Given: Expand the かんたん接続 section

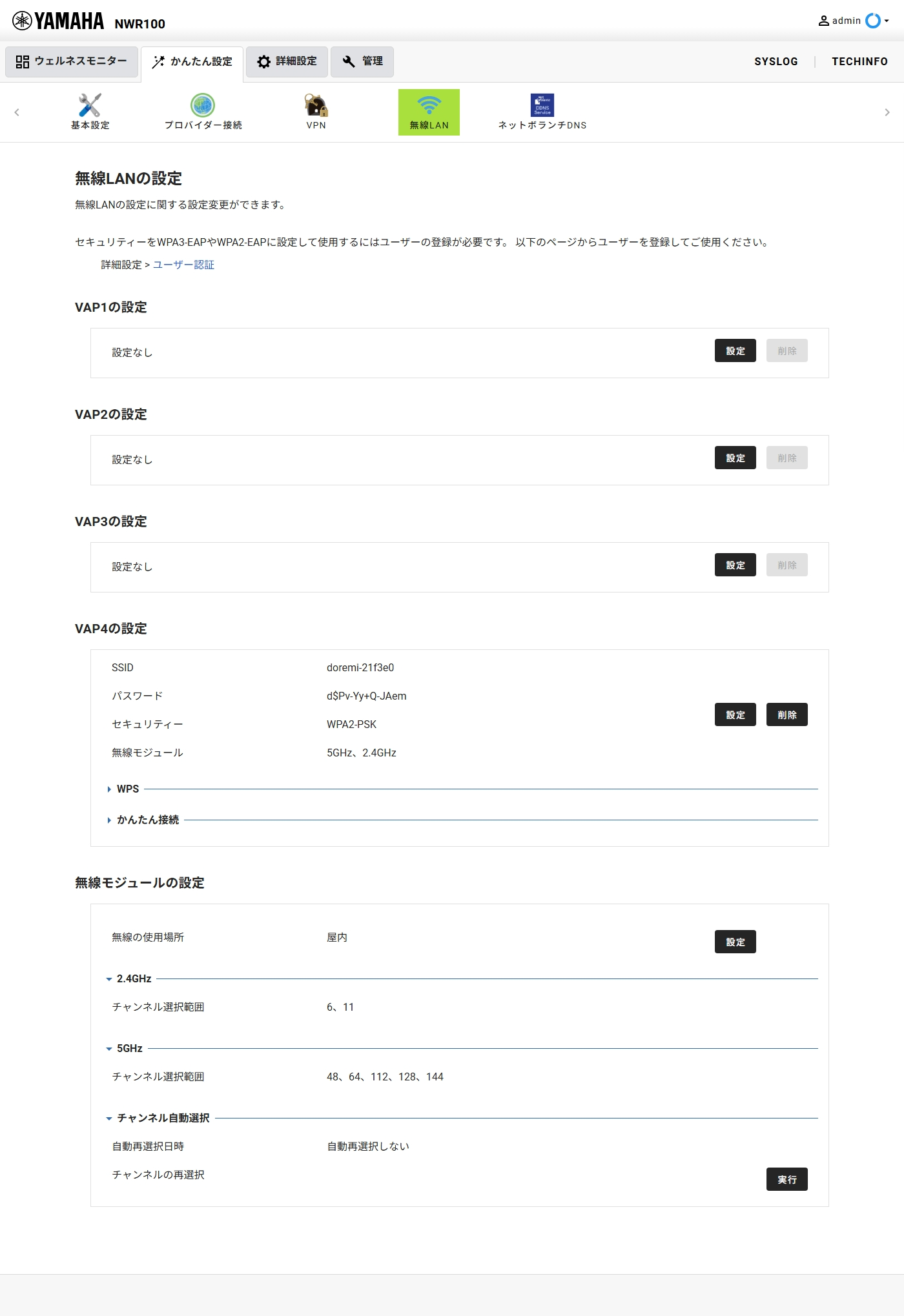Looking at the screenshot, I should 143,820.
